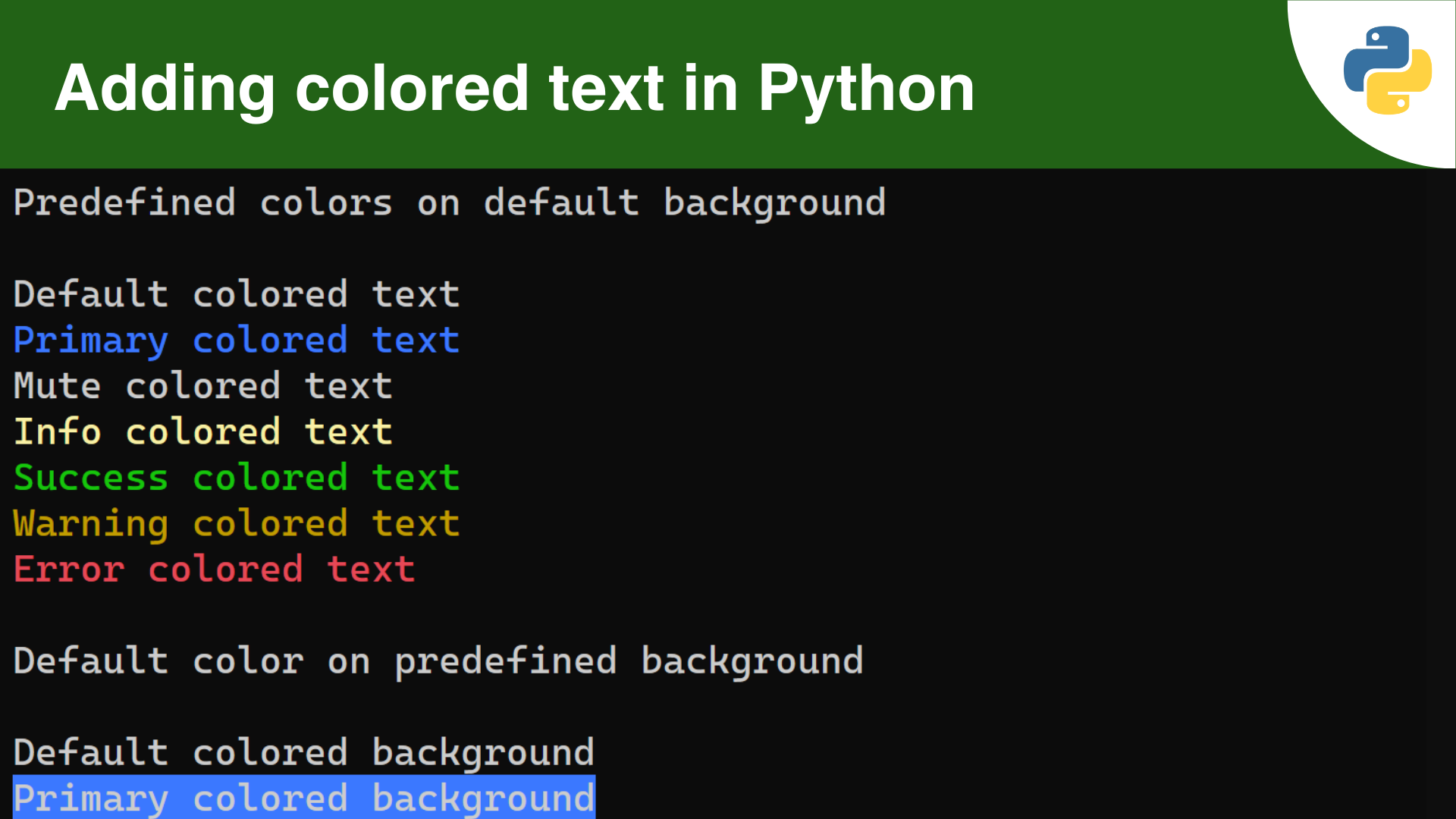Screen dimensions: 1456x819
Task: Toggle the 'Mute colored text' line
Action: coord(201,385)
